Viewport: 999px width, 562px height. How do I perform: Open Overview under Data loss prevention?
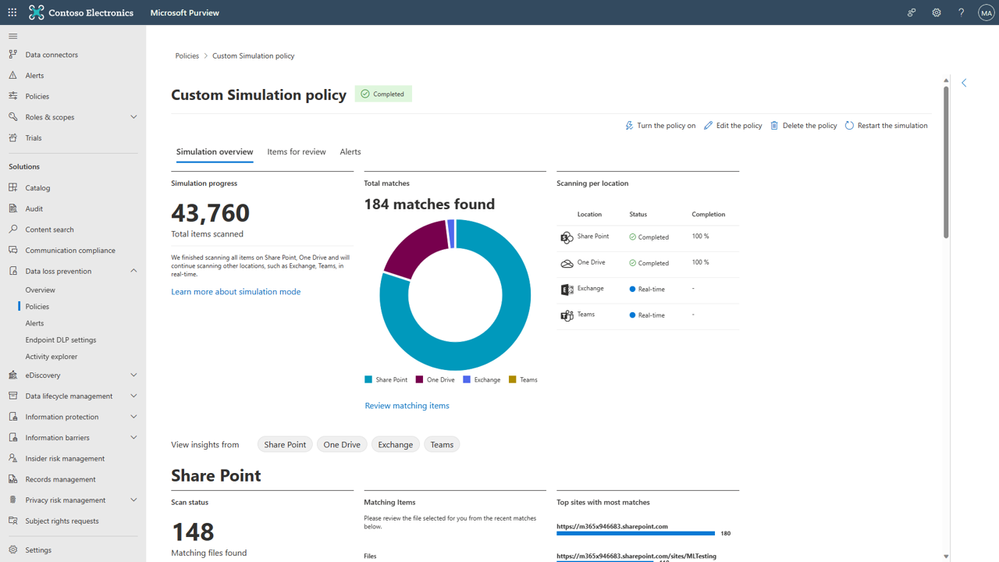(x=40, y=290)
